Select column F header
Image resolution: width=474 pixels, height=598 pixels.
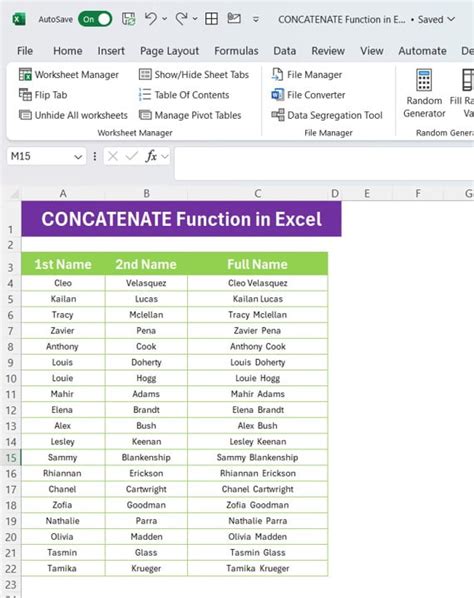[418, 194]
